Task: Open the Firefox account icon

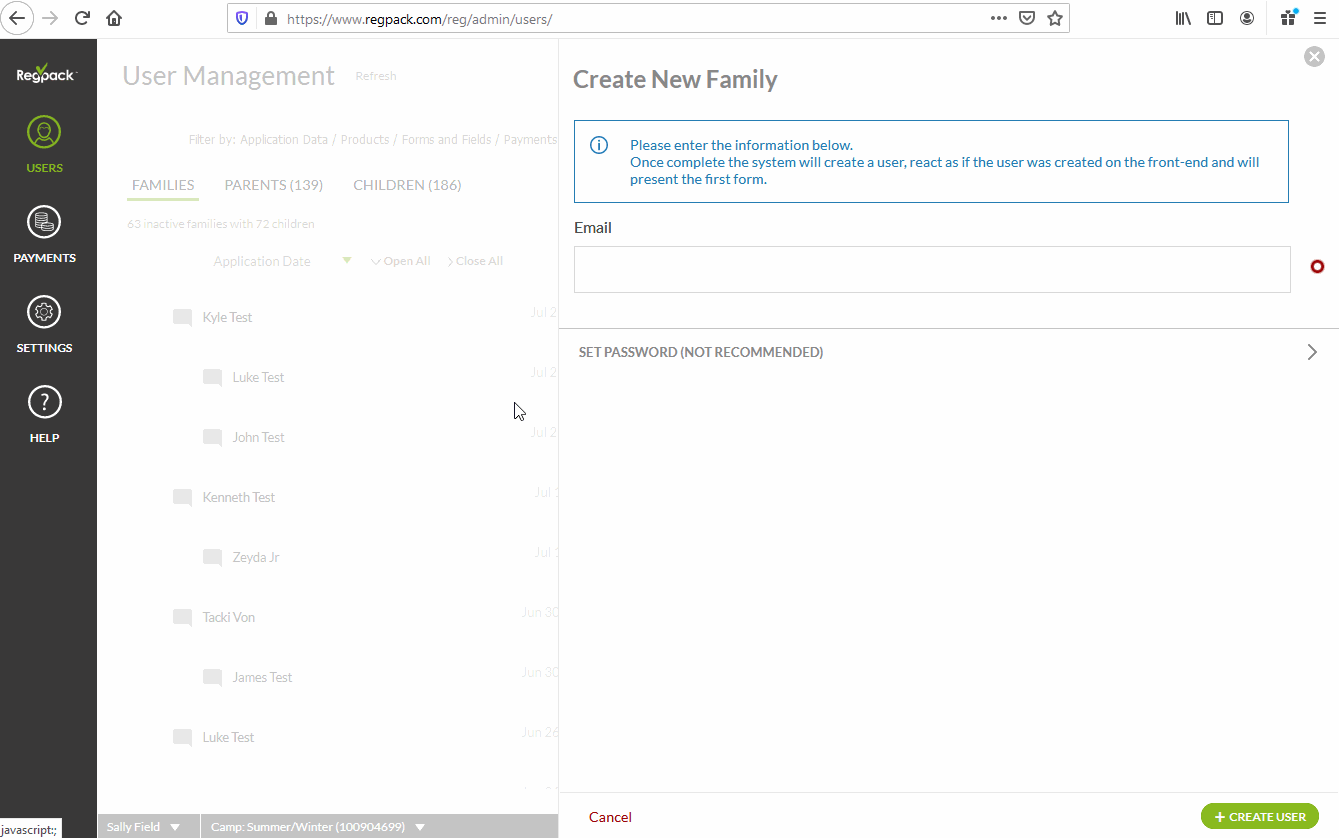Action: (x=1246, y=17)
